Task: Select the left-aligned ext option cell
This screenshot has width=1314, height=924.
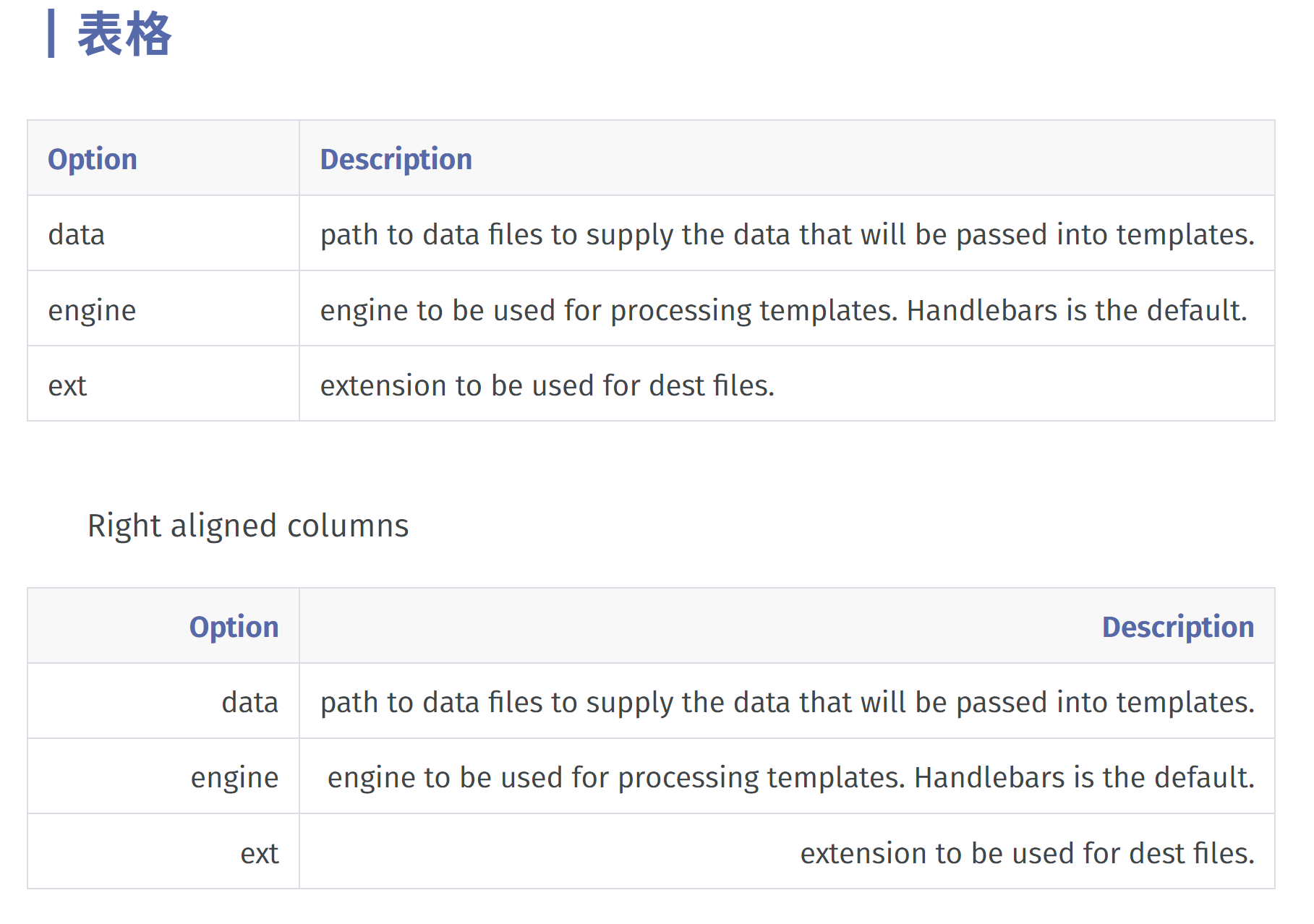Action: coord(67,385)
